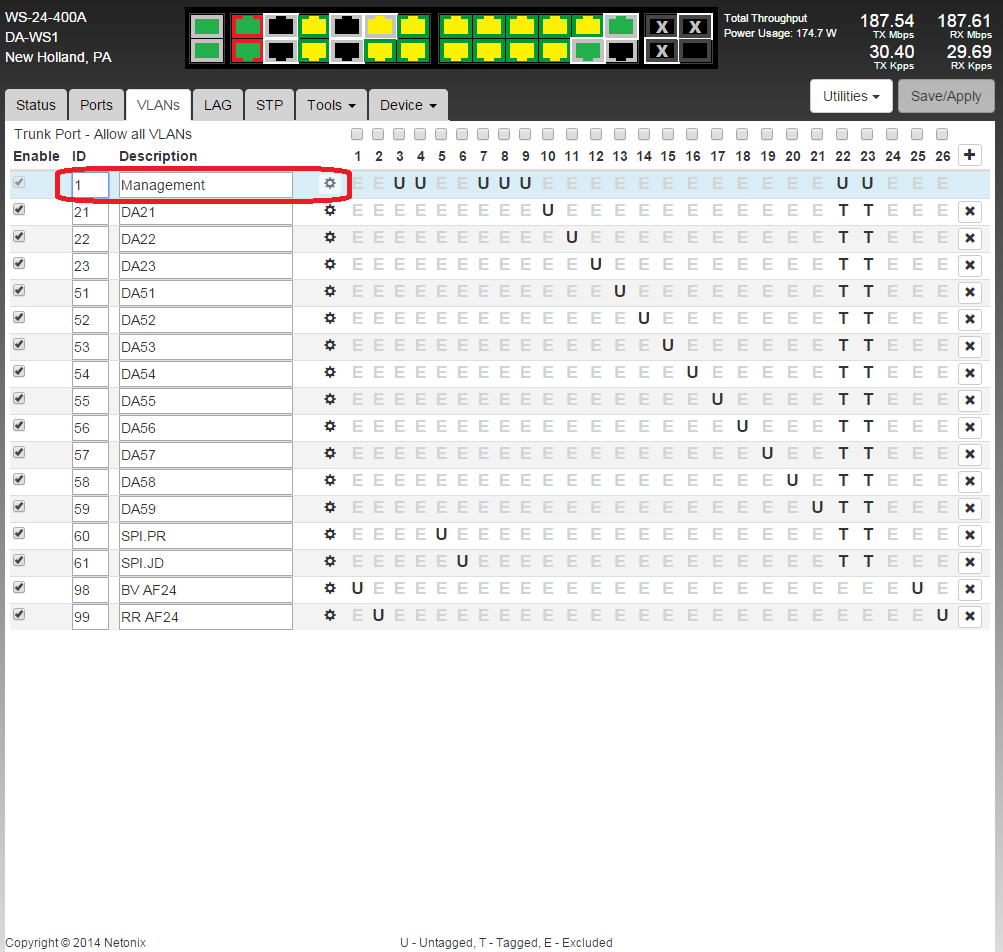
Task: Open settings gear for DA21 VLAN
Action: click(329, 210)
